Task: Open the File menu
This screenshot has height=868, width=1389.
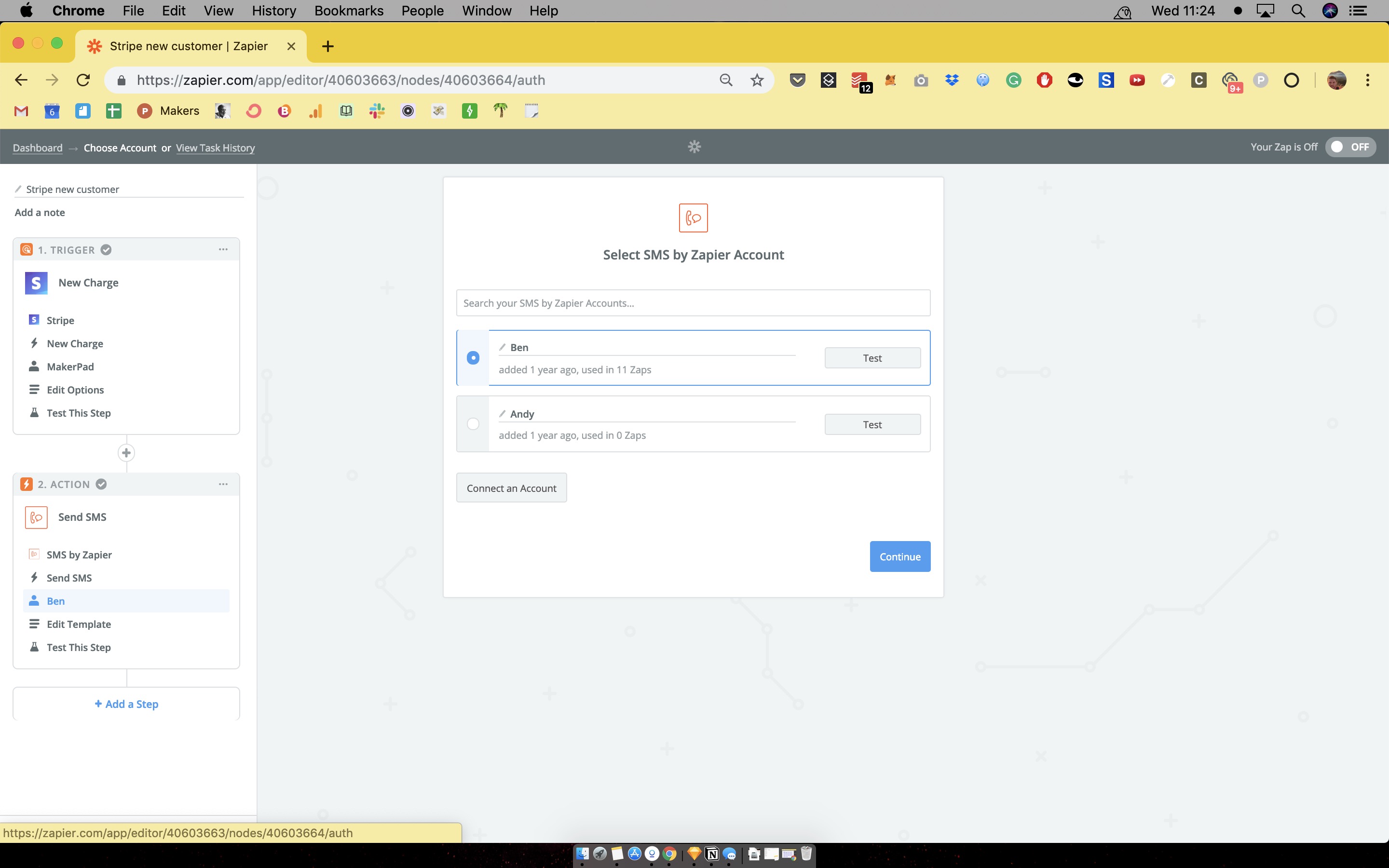Action: [133, 10]
